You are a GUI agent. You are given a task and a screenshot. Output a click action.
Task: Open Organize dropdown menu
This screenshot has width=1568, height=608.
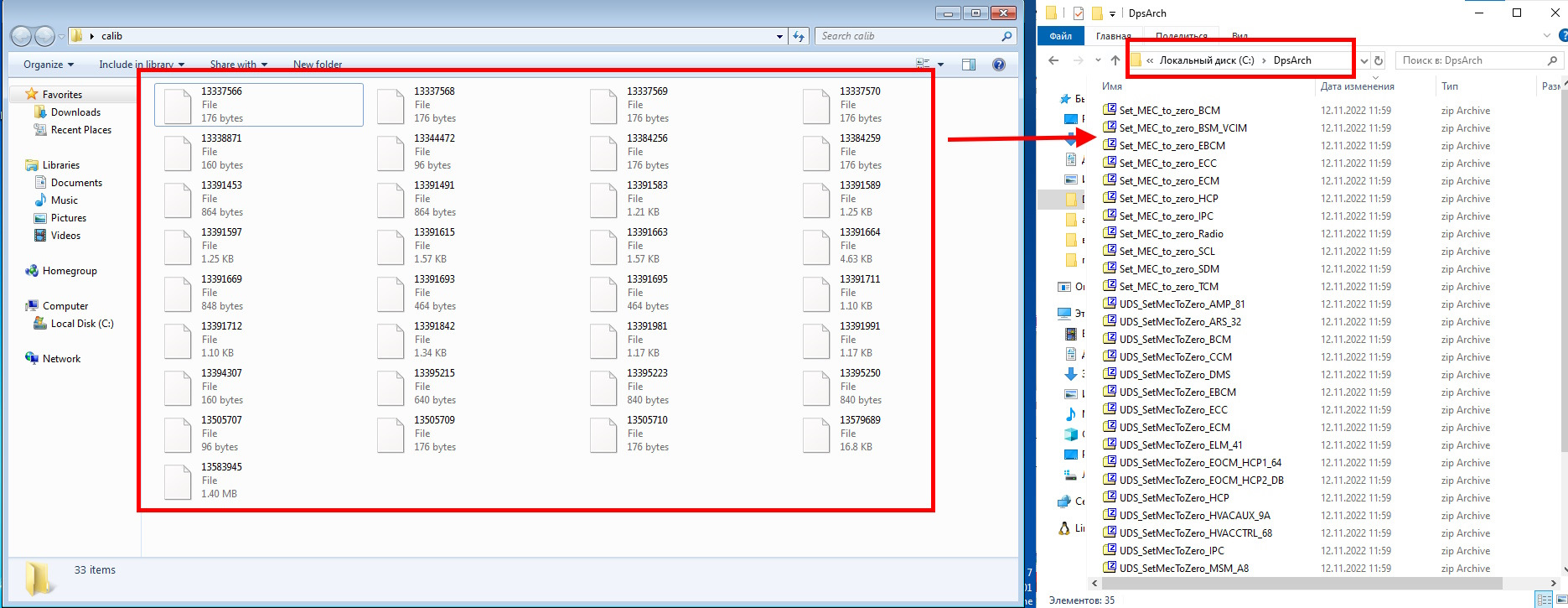tap(49, 65)
